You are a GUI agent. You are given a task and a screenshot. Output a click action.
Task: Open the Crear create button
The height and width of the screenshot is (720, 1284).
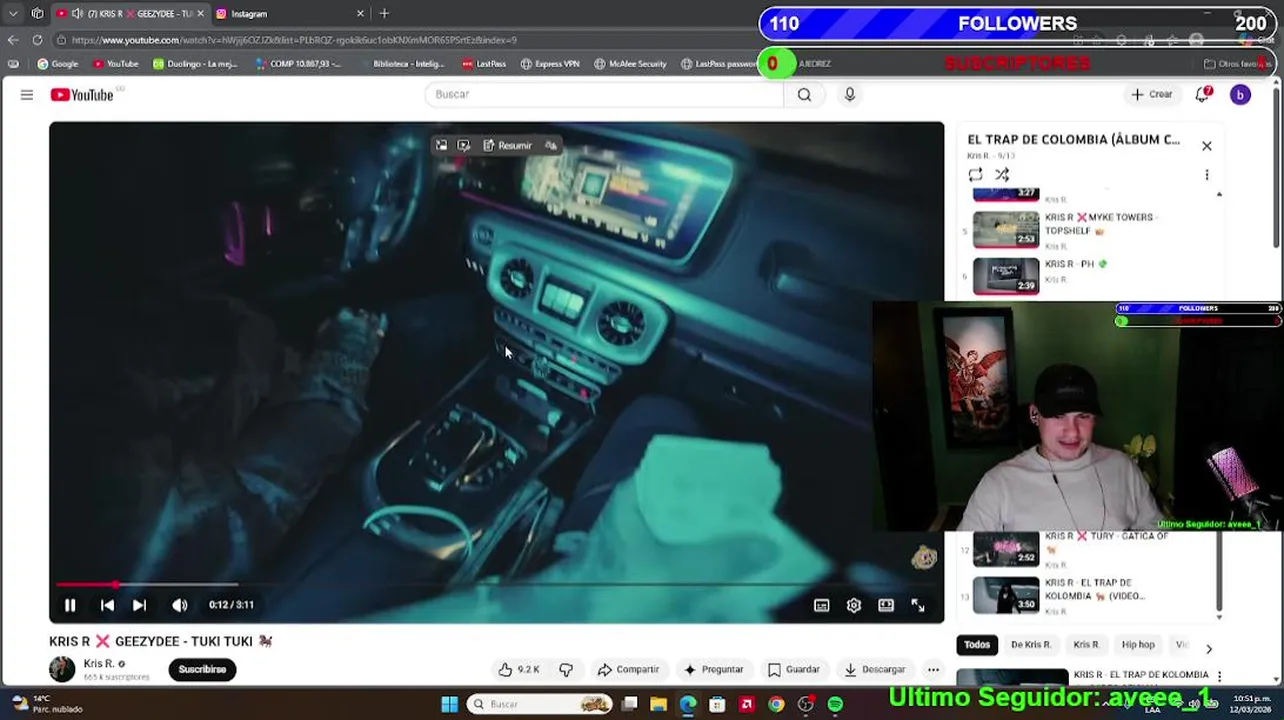coord(1151,94)
